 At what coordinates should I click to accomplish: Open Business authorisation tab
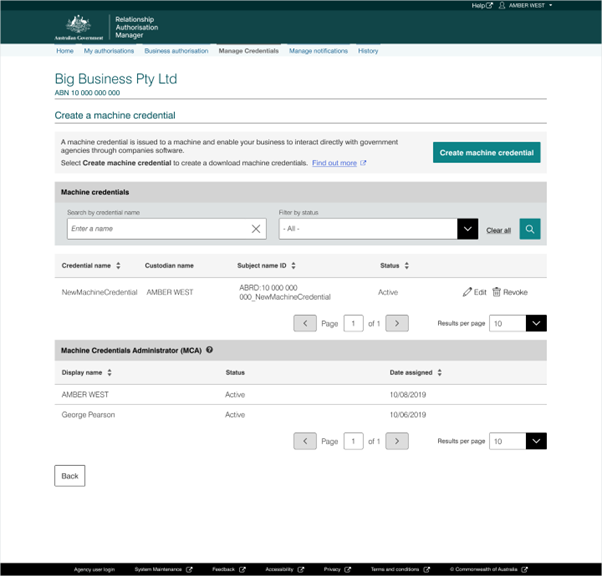pos(176,51)
